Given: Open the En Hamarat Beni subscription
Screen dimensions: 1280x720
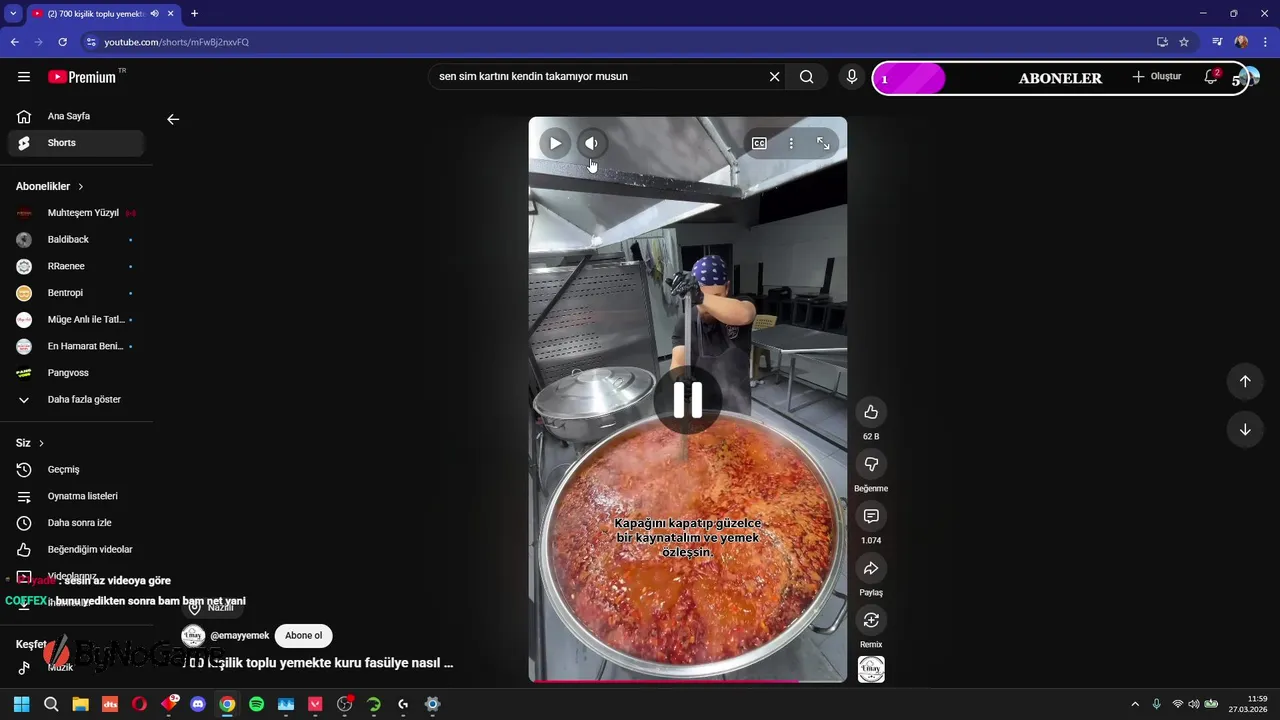Looking at the screenshot, I should tap(76, 346).
